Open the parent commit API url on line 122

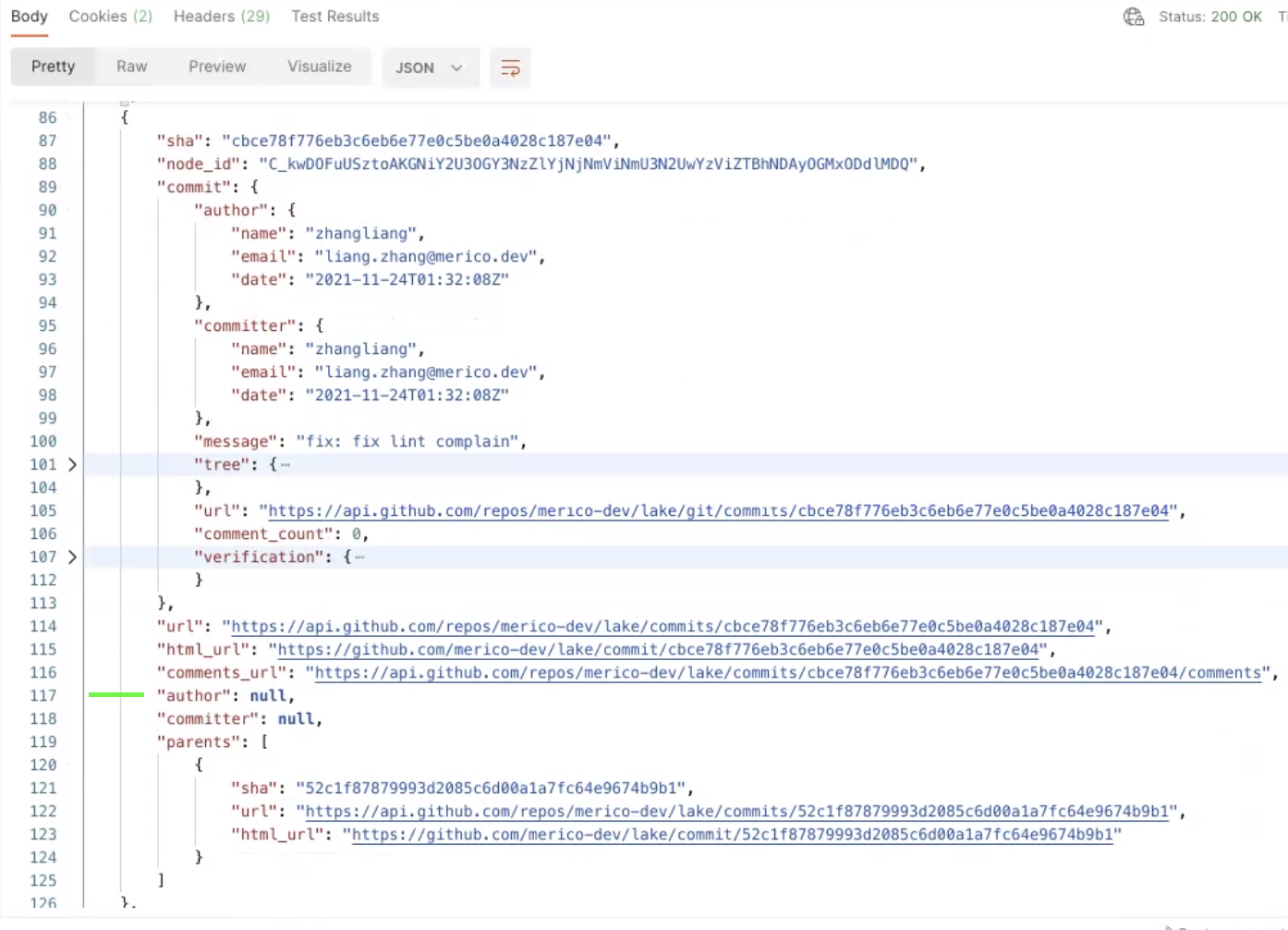(x=737, y=811)
